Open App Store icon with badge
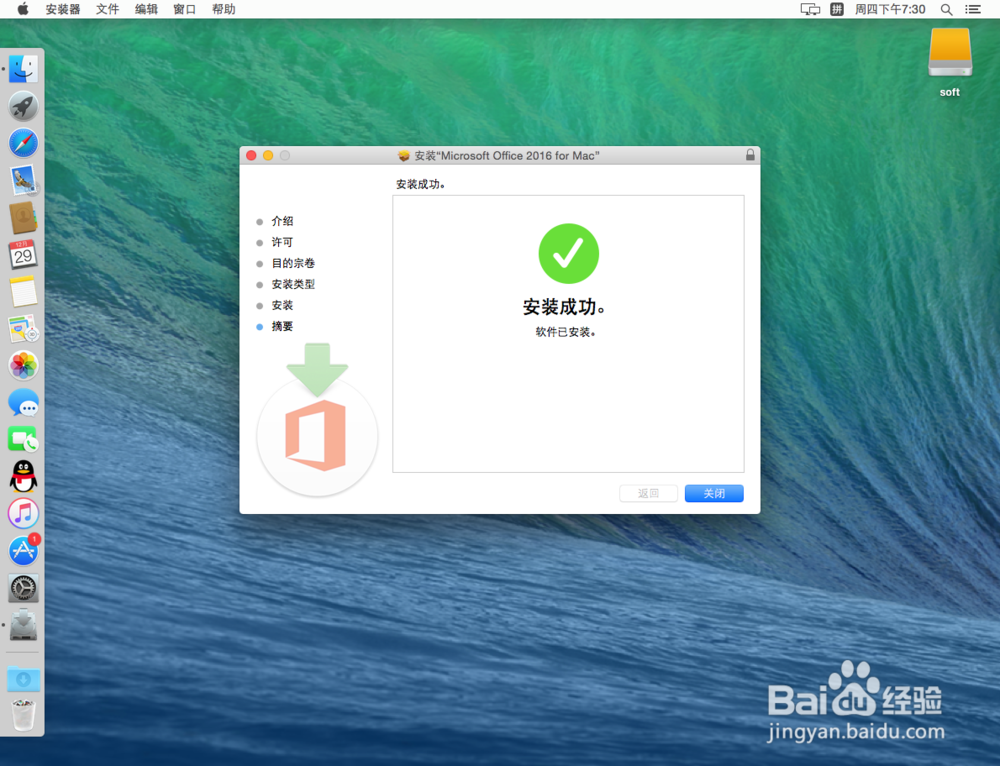 coord(24,550)
